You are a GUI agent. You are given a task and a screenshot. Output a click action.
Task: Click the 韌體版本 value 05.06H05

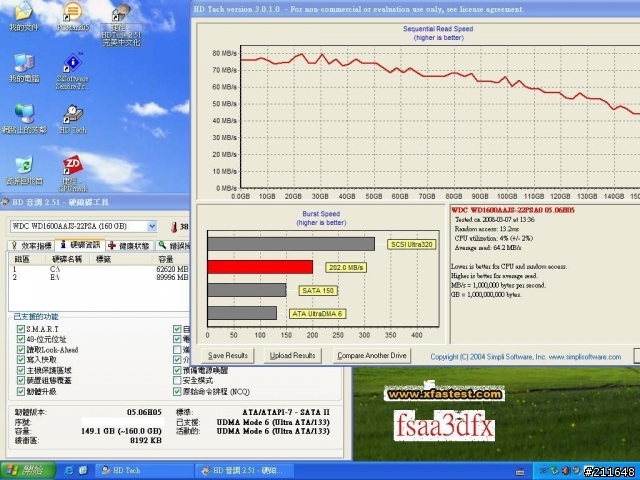[x=144, y=412]
